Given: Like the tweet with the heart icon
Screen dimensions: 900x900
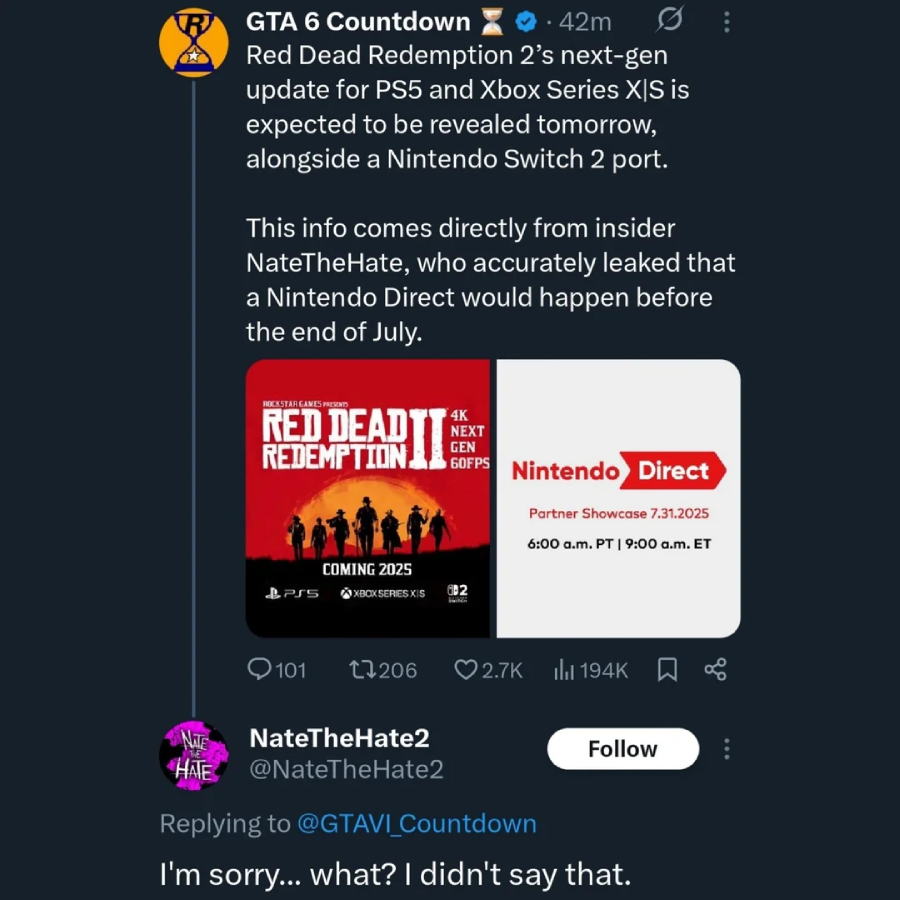Looking at the screenshot, I should coord(466,670).
